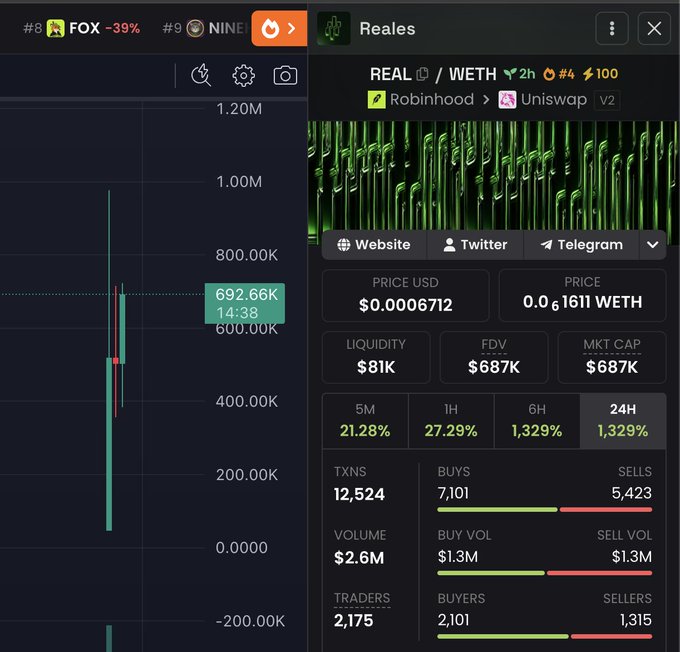
Task: Select the 1H timeframe tab
Action: (x=451, y=420)
